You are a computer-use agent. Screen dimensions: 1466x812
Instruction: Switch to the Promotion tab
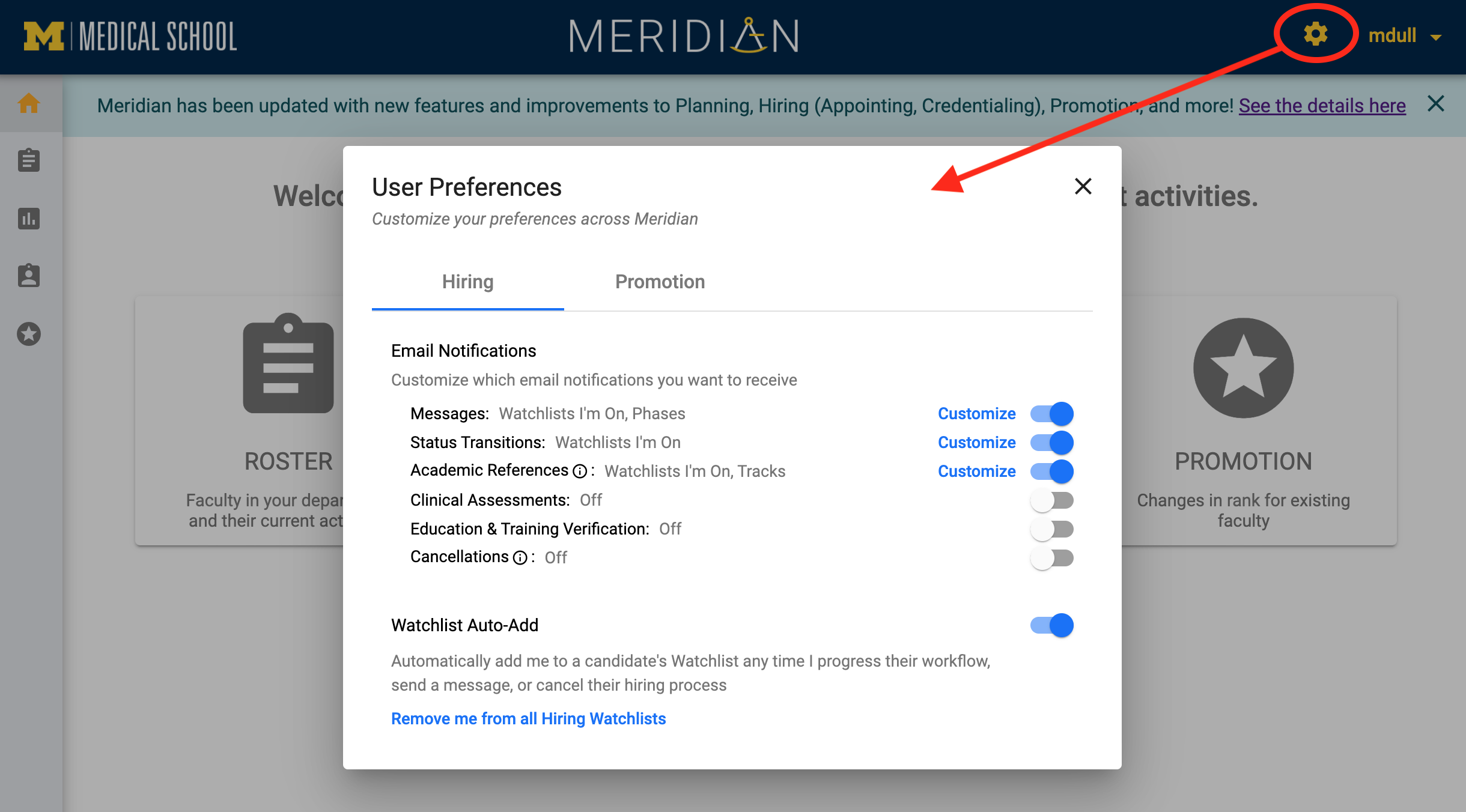660,281
